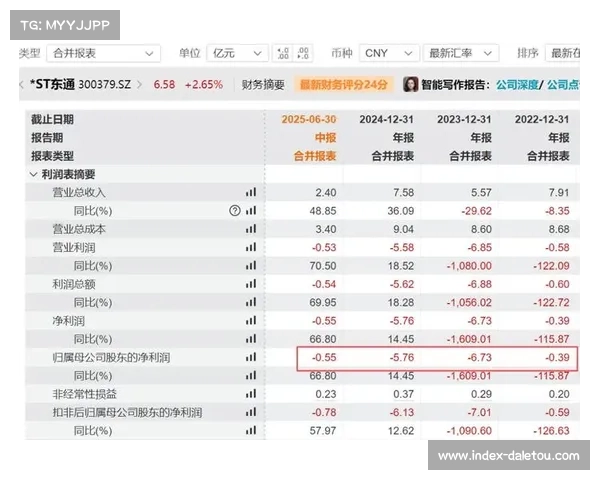Click total profit value -5.62
Screen dimensions: 600x480
tap(402, 284)
